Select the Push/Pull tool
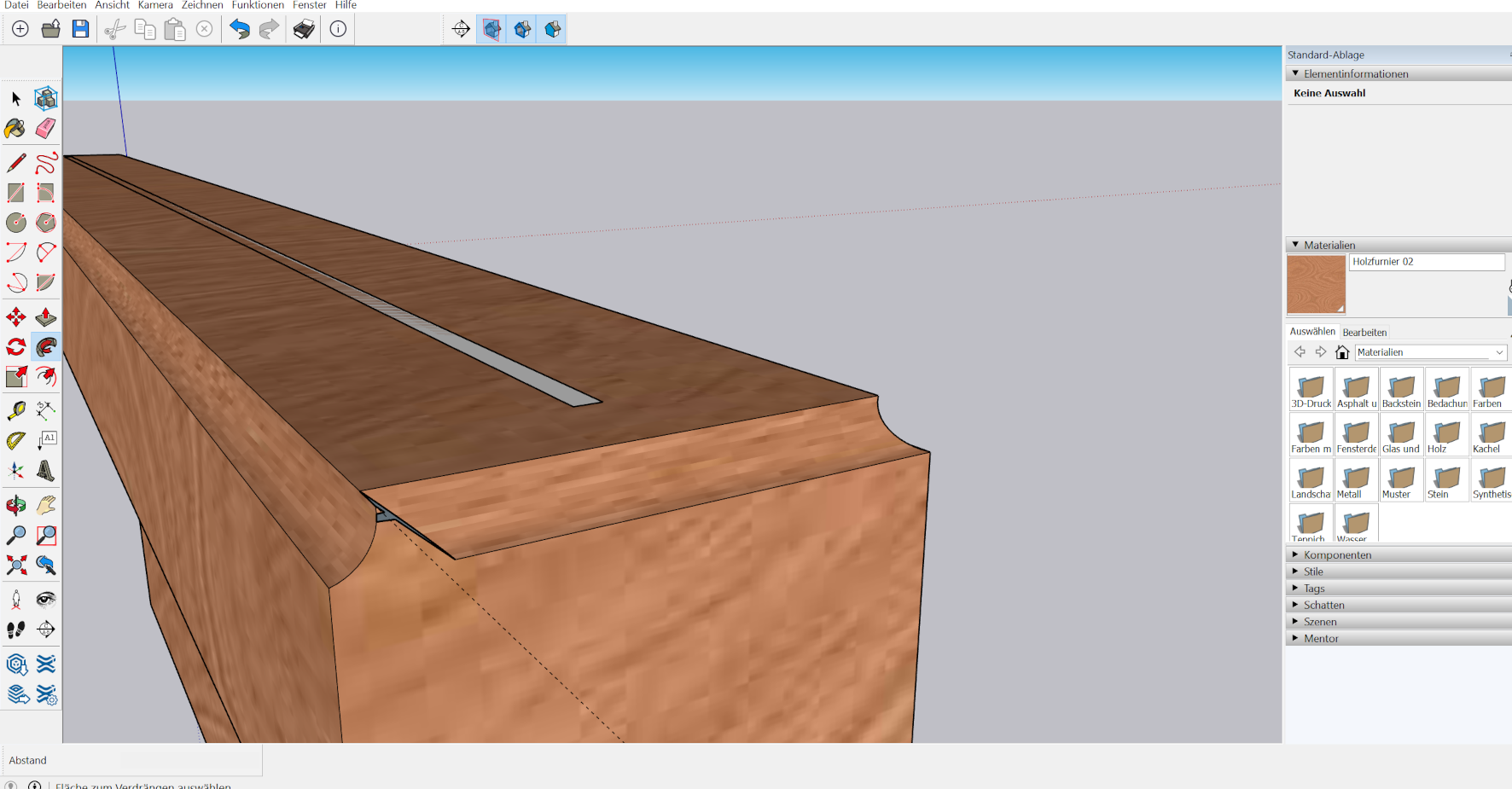The image size is (1512, 789). pos(46,318)
